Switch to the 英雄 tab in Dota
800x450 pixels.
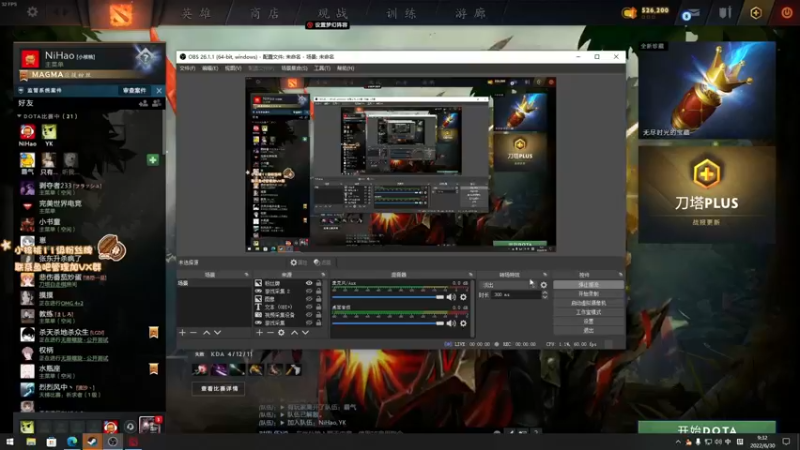(x=197, y=13)
